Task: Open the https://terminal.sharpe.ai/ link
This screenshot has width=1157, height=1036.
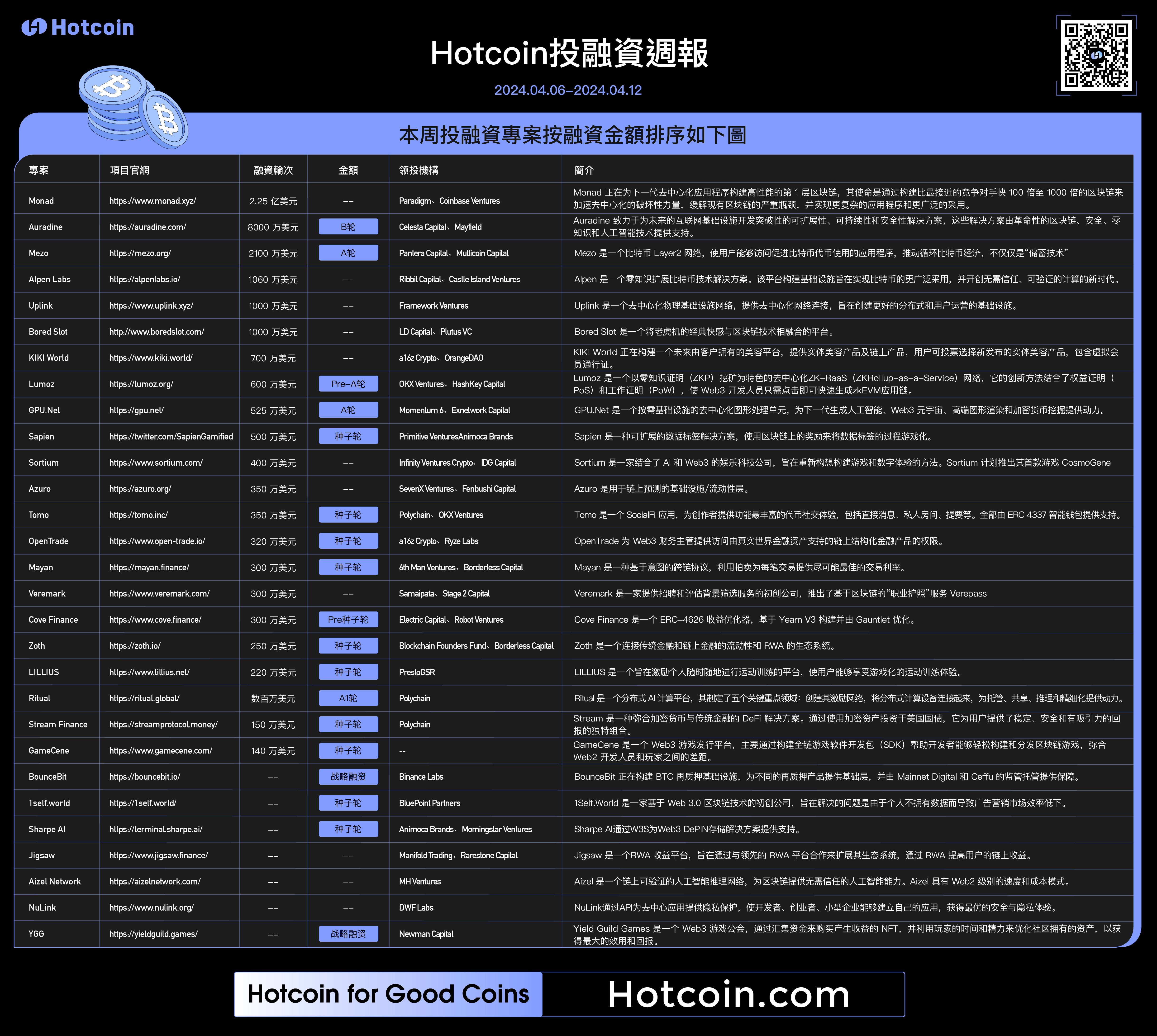Action: [x=156, y=829]
